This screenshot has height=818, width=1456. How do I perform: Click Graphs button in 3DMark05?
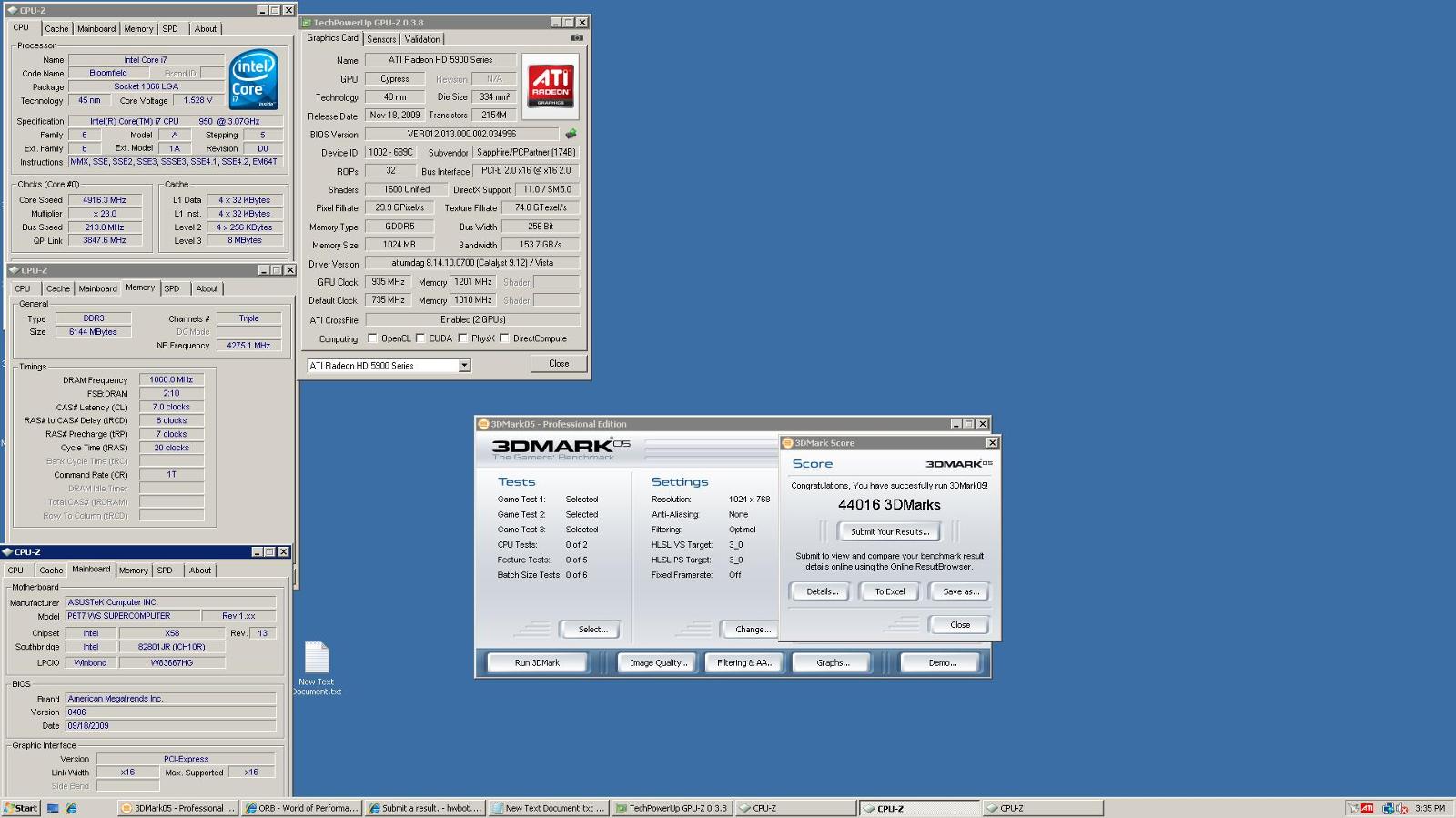pos(833,662)
